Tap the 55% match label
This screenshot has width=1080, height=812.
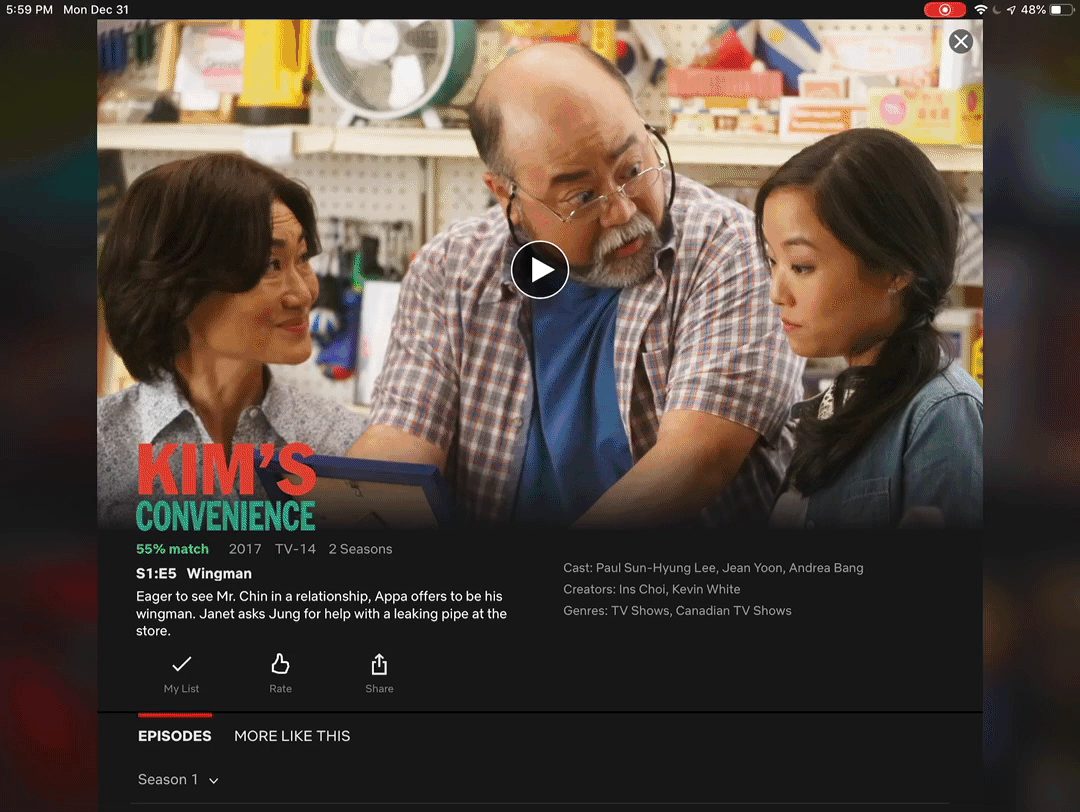(172, 549)
